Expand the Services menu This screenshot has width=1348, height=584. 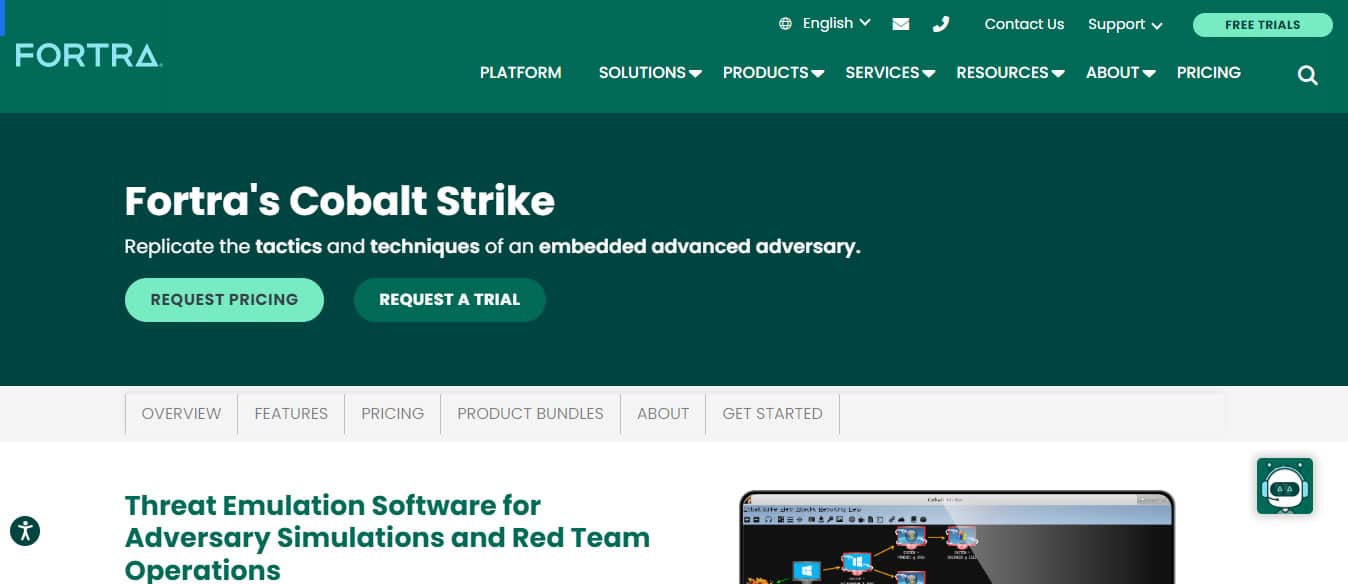[890, 72]
